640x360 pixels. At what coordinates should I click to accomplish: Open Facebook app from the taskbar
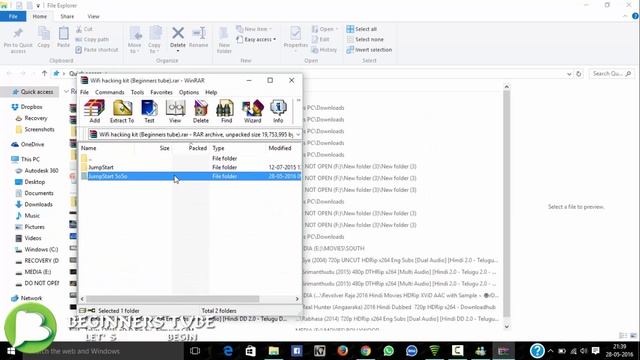[x=297, y=351]
